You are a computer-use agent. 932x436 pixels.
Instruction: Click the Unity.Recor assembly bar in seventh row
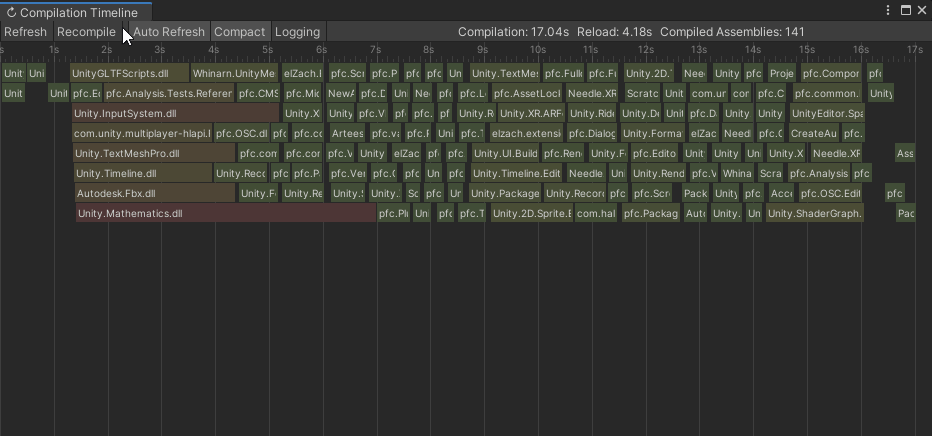575,194
